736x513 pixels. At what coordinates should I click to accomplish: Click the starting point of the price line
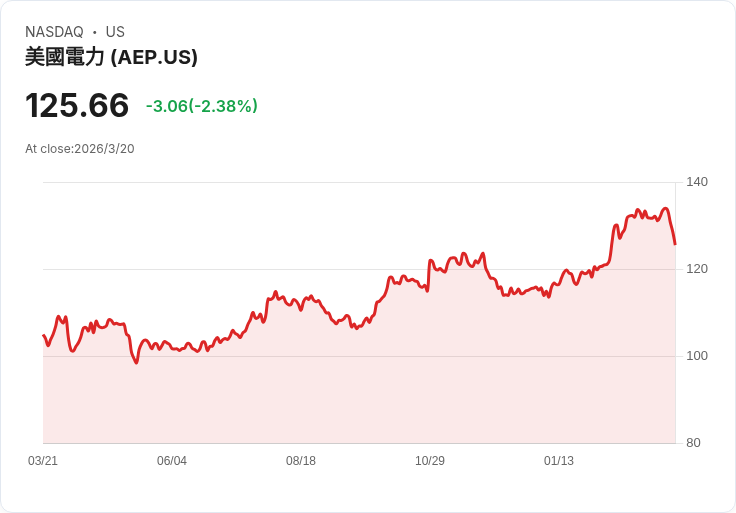click(x=44, y=336)
